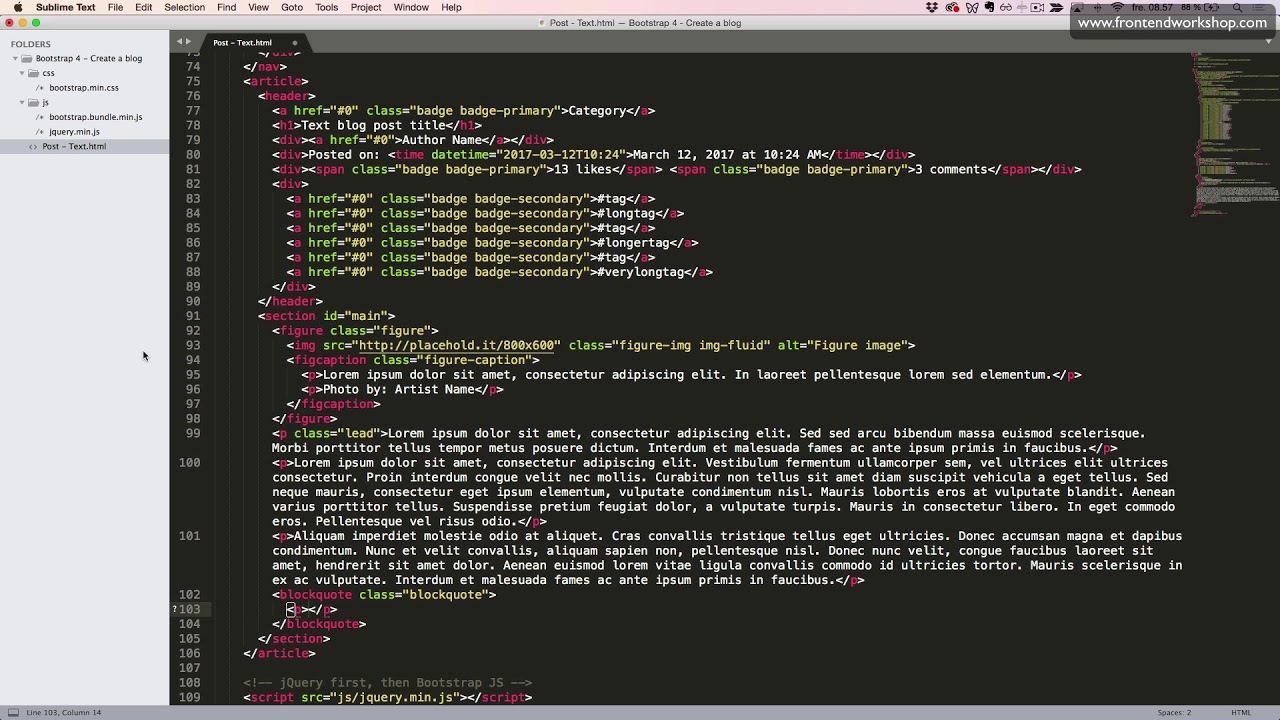Click file icon beside bootstrap.min.css
The width and height of the screenshot is (1280, 720).
coord(40,88)
